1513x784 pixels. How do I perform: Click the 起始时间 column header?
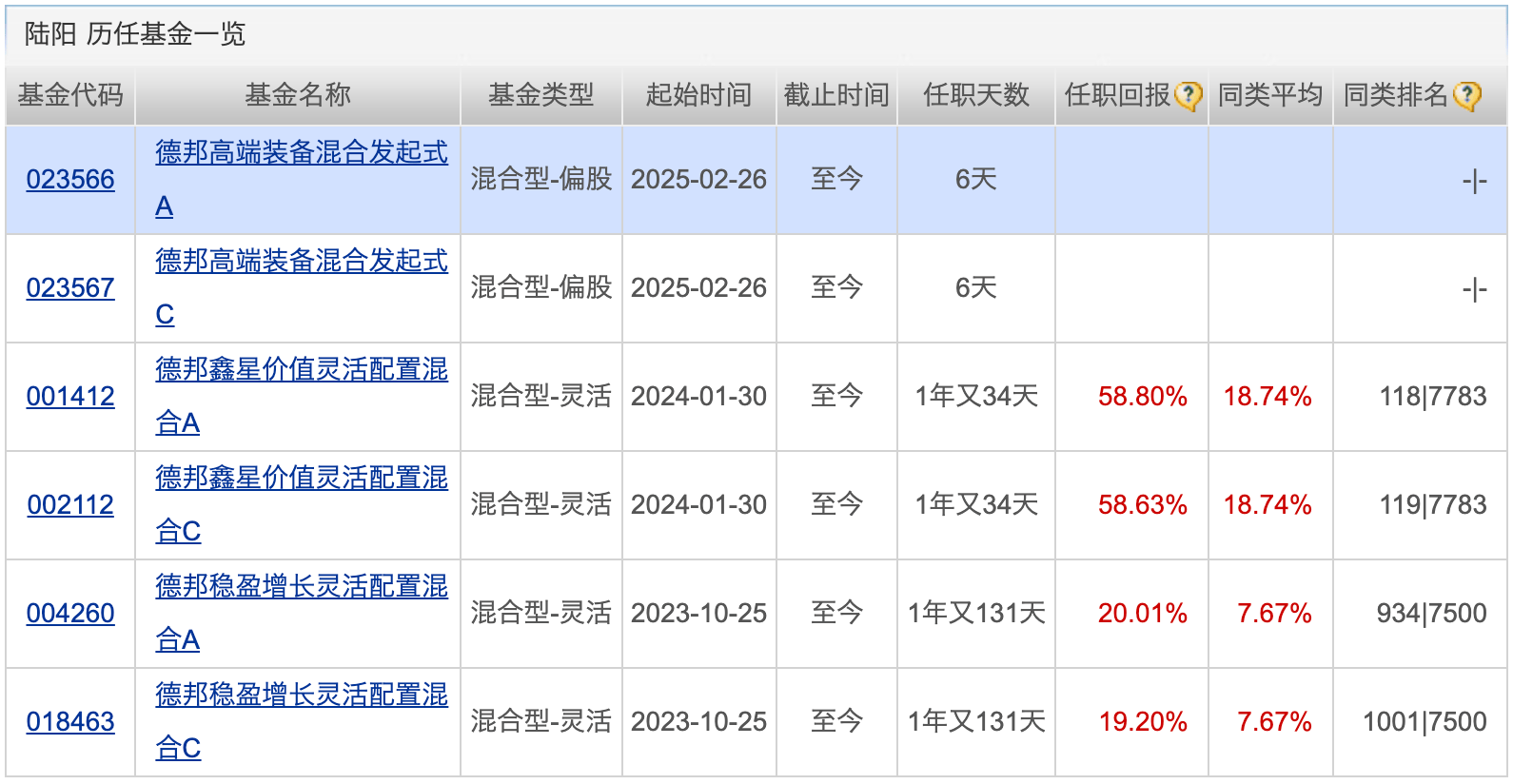(x=698, y=95)
